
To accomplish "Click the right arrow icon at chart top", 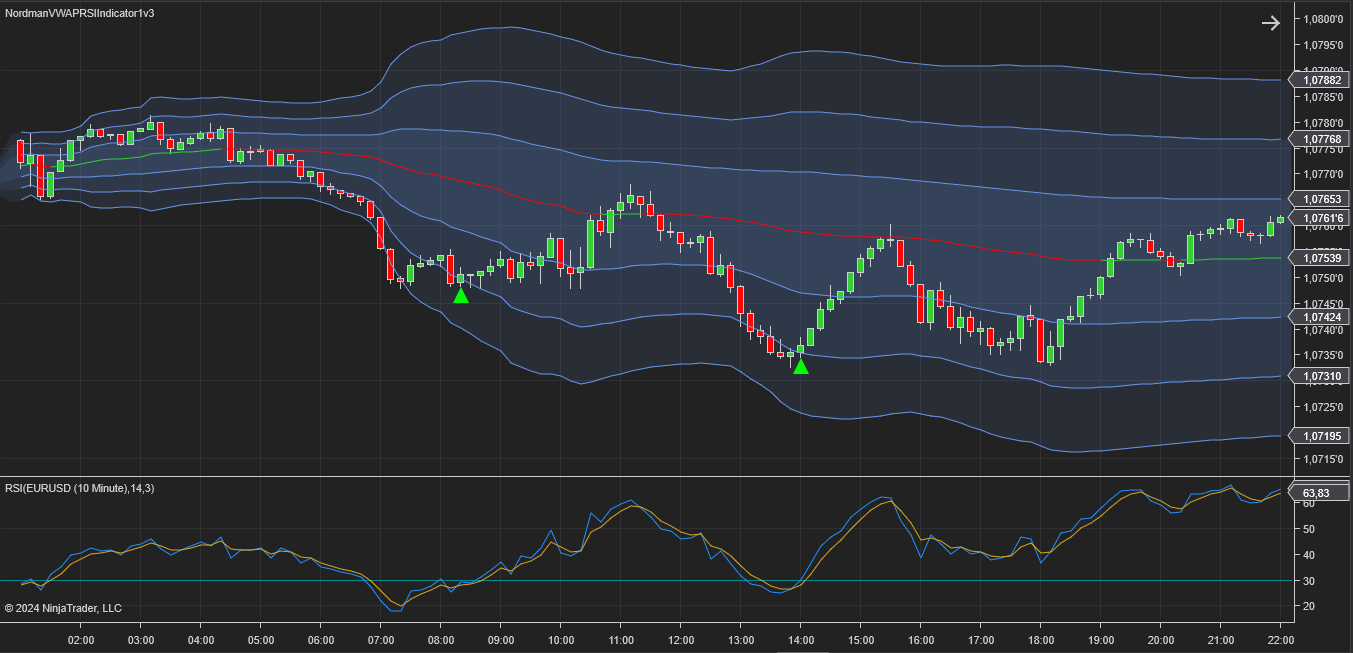I will pyautogui.click(x=1270, y=23).
